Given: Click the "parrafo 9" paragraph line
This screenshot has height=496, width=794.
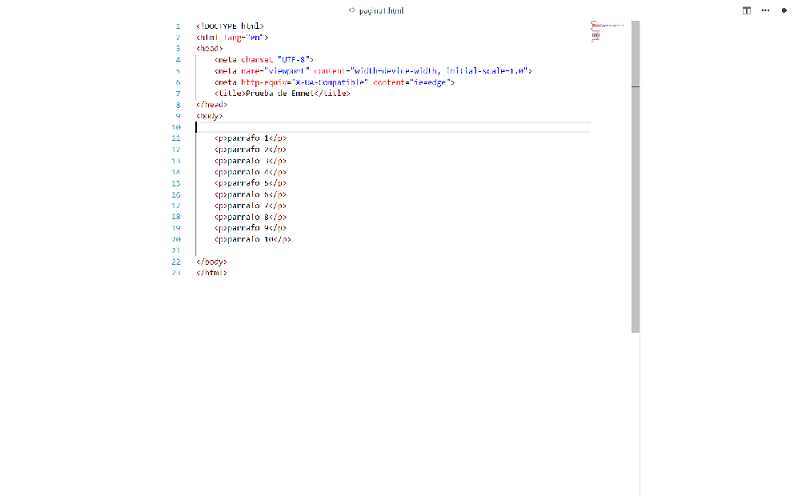Looking at the screenshot, I should [x=250, y=228].
